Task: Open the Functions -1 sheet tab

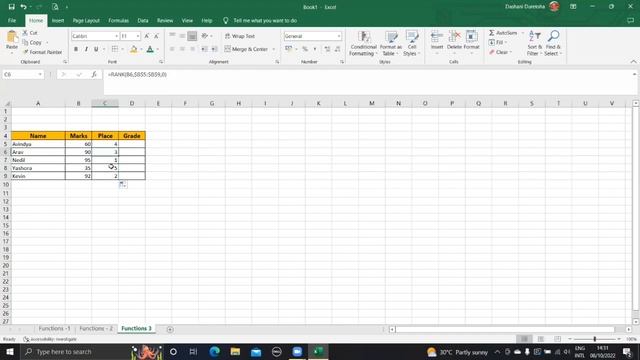Action: click(x=54, y=329)
